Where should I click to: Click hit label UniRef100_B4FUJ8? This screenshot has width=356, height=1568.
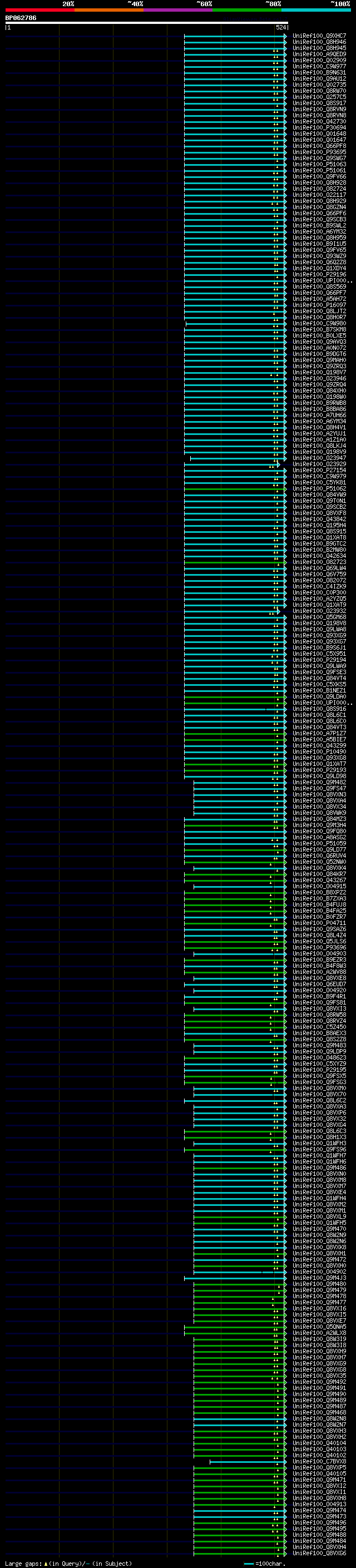click(319, 904)
